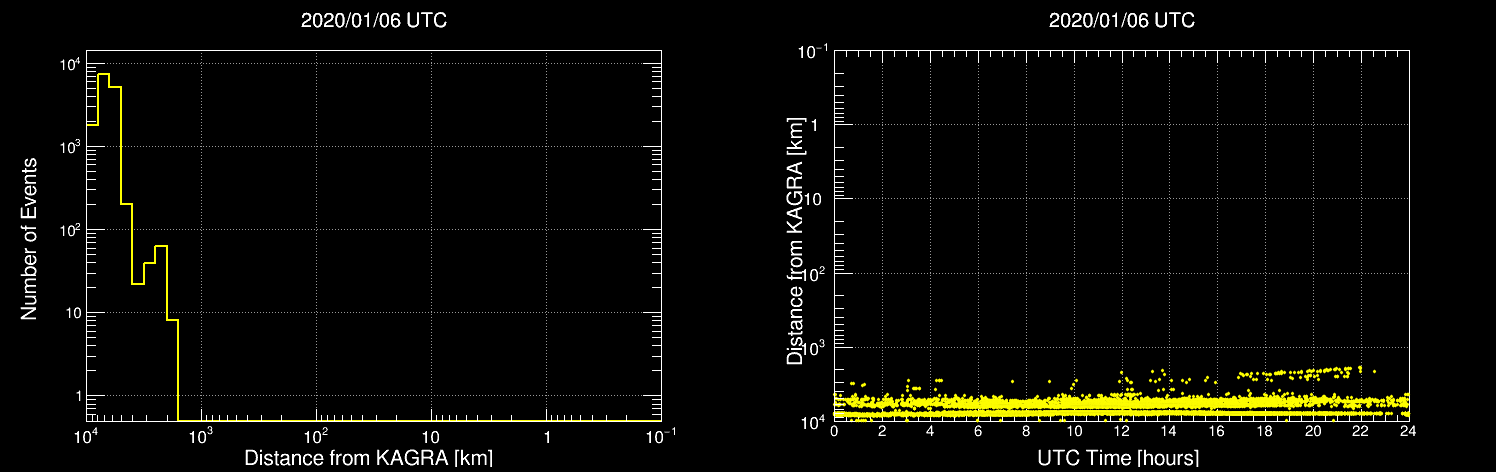Click the UTC time tick label 6
Viewport: 1496px width, 472px height.
click(978, 430)
